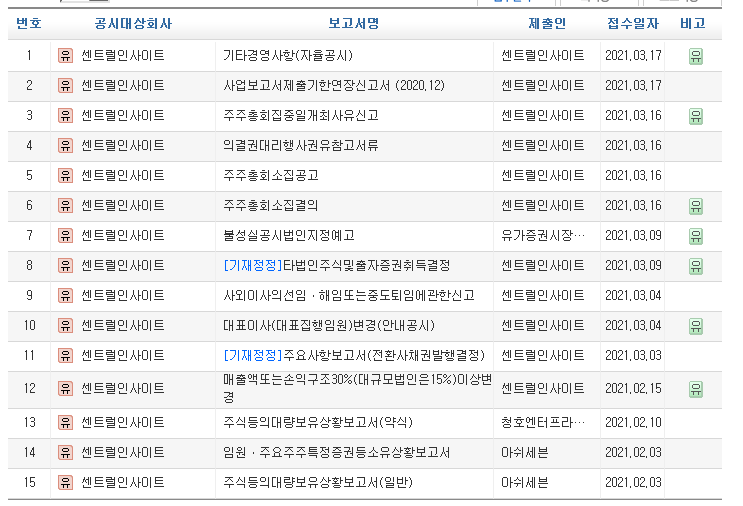Click the red 유 icon in row 6
743x506 pixels.
(x=65, y=206)
